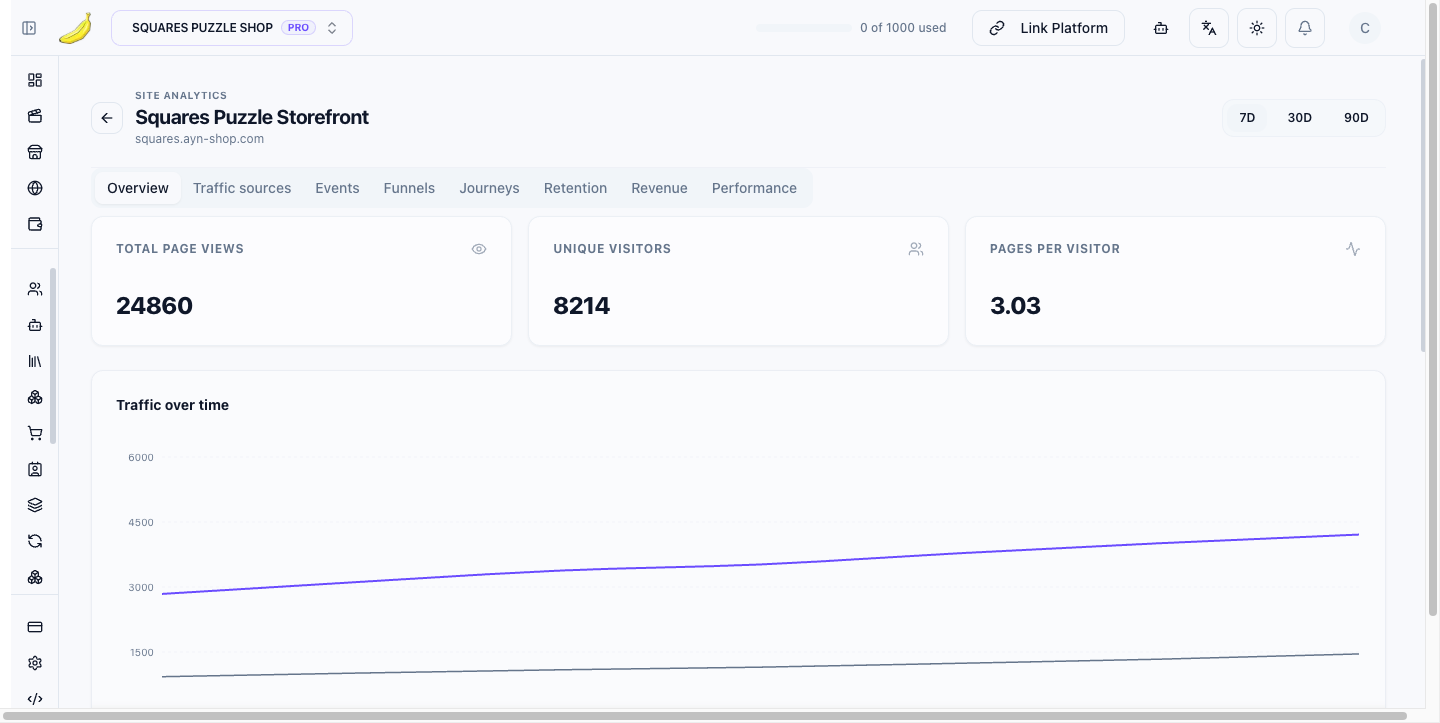Open the contact badge icon in the sidebar
The height and width of the screenshot is (723, 1440).
coord(35,469)
